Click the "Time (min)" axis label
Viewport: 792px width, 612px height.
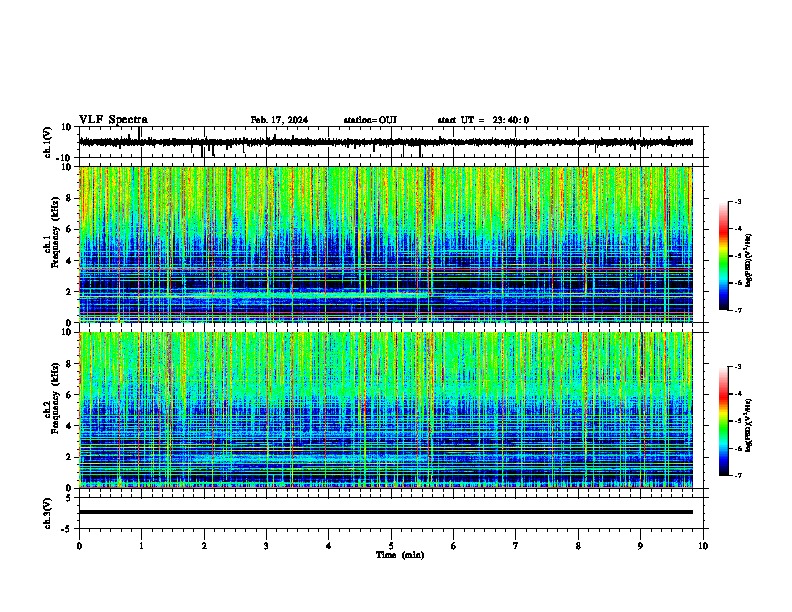point(400,555)
